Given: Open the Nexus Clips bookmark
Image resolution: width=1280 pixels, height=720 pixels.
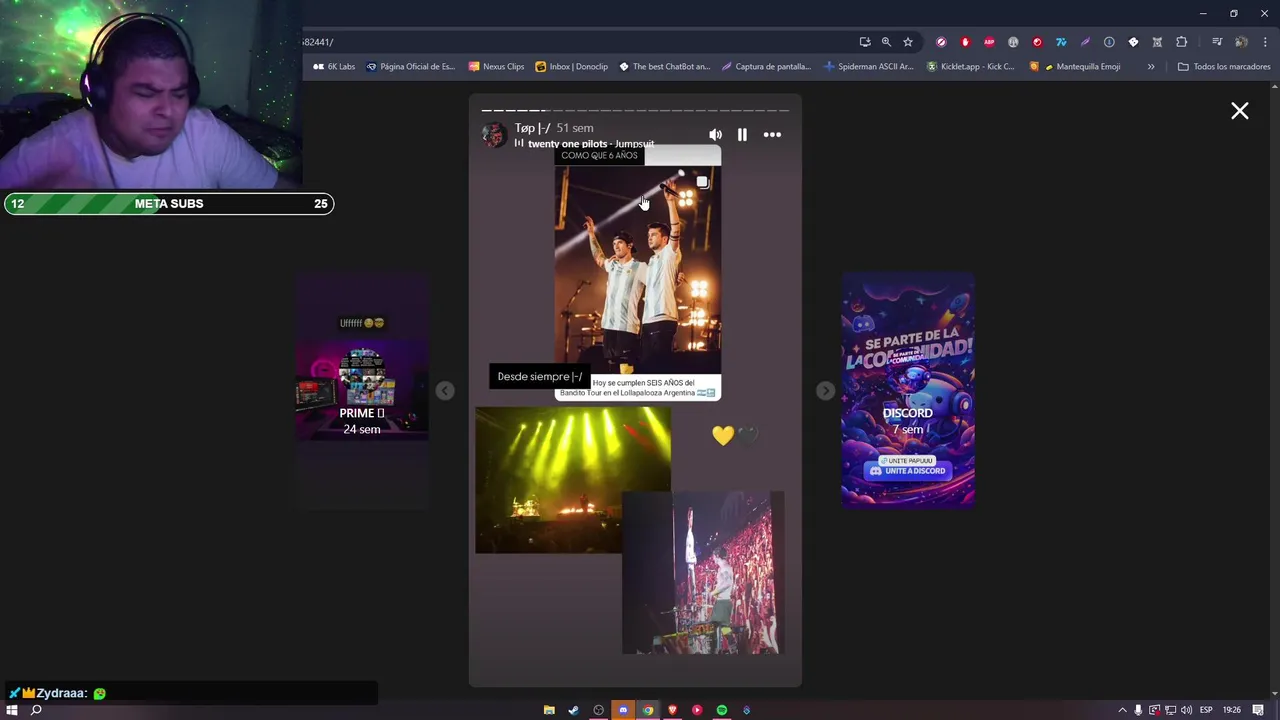Looking at the screenshot, I should coord(496,66).
